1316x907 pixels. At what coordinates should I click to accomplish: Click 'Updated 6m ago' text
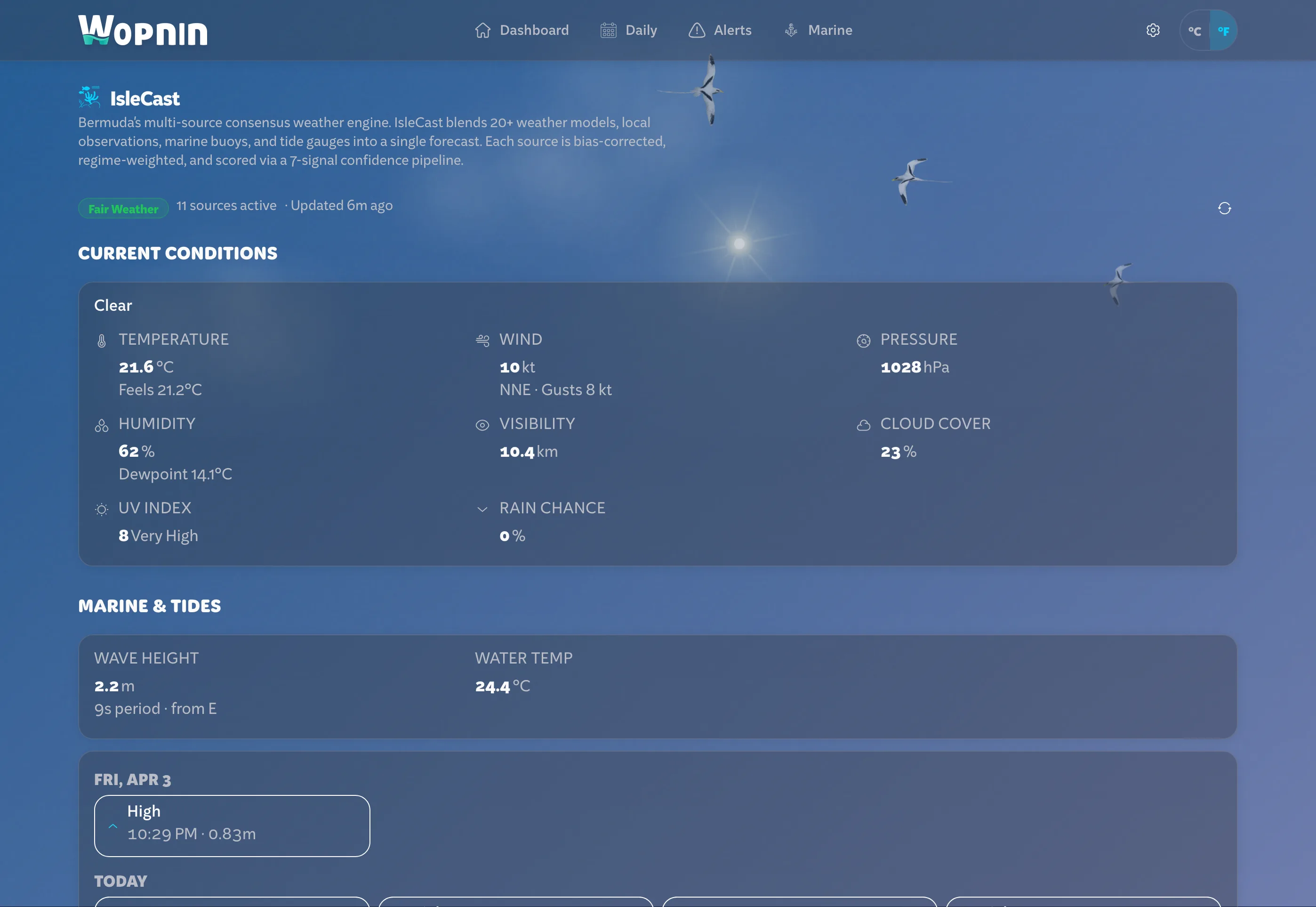[341, 205]
